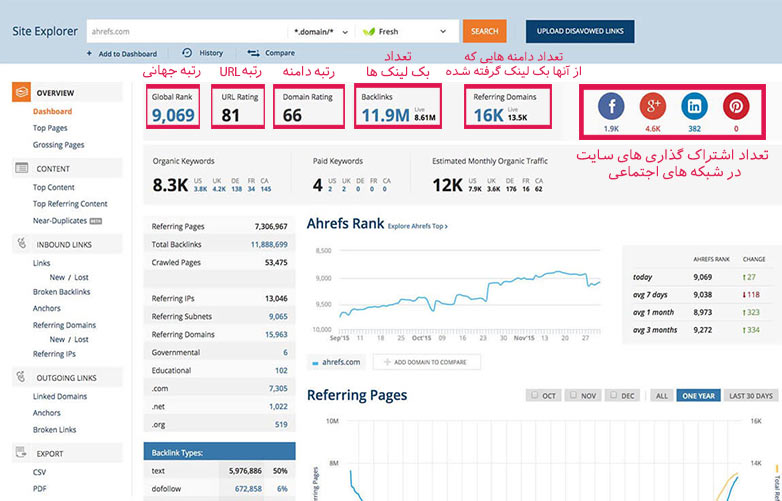Click the Google Plus share icon
This screenshot has height=501, width=782.
click(653, 106)
